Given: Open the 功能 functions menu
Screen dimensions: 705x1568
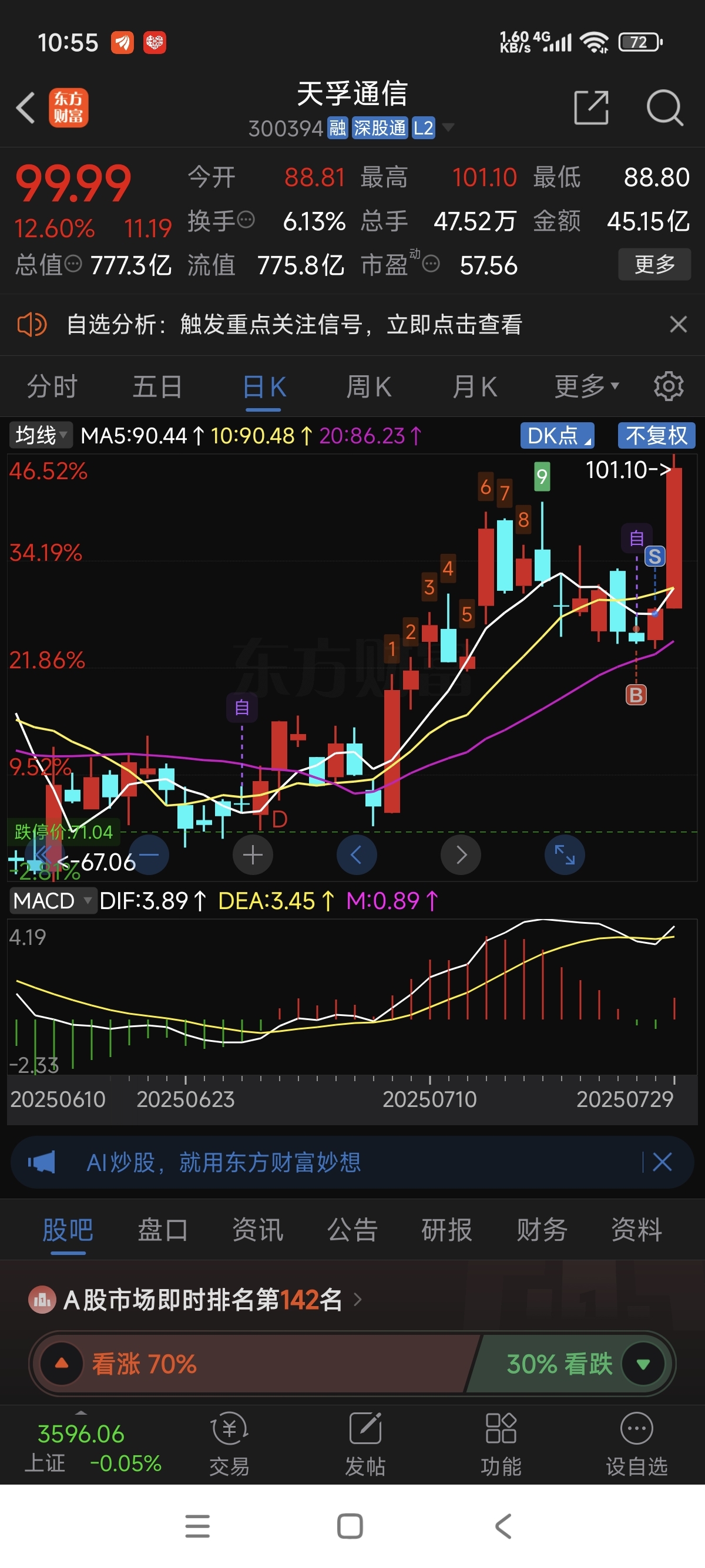Looking at the screenshot, I should point(501,1445).
